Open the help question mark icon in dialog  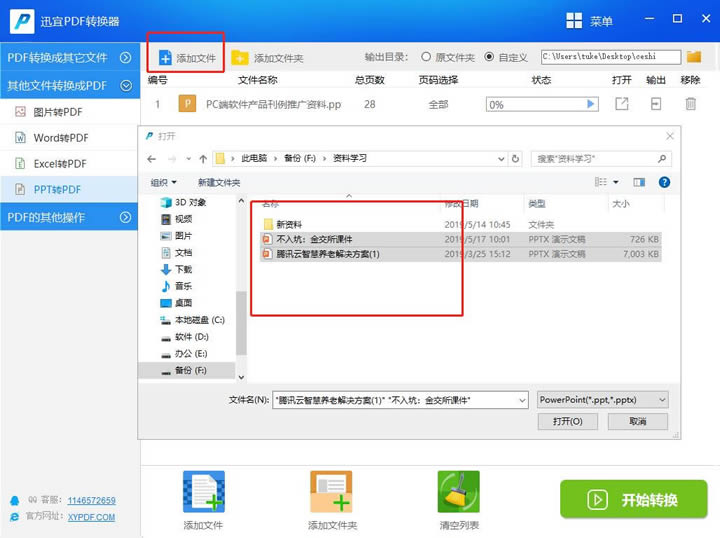point(664,182)
